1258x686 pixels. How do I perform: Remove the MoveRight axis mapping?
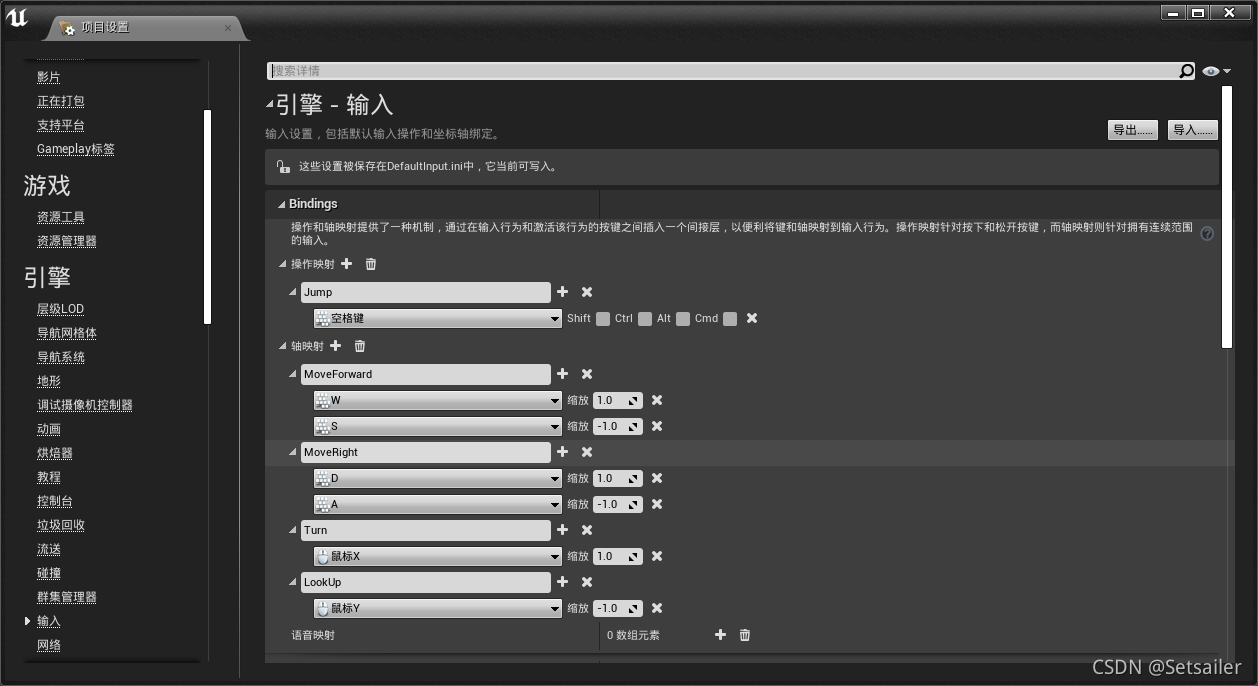[x=587, y=452]
